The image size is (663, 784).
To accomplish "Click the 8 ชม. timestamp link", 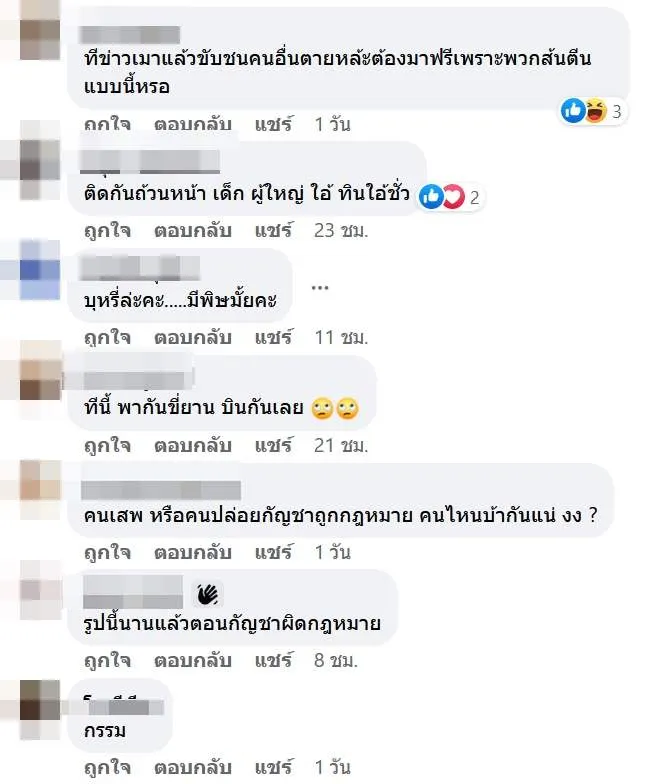I will [x=336, y=660].
